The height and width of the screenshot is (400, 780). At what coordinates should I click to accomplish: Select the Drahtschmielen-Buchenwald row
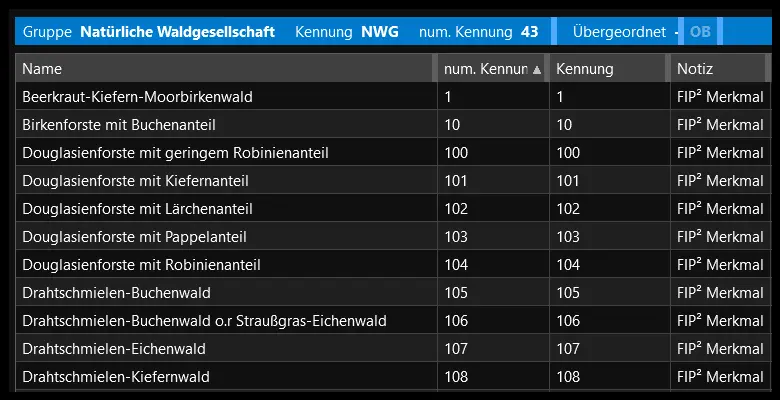116,293
